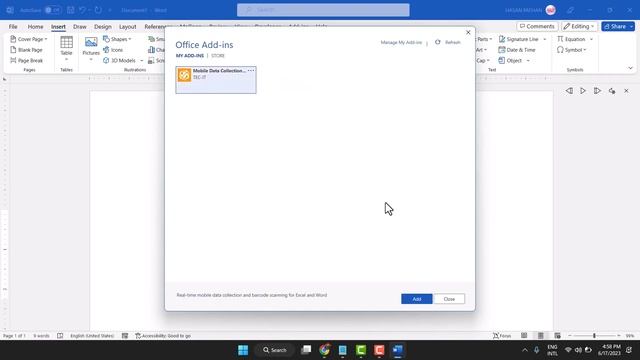Open the Windows Start menu

[243, 350]
